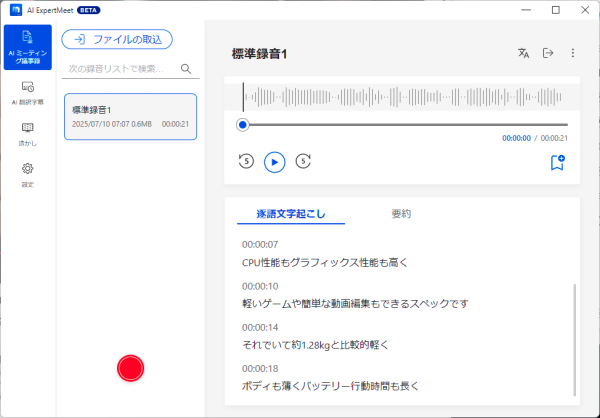Screen dimensions: 600x418
Task: Select the 標準録音1 recording in list
Action: pyautogui.click(x=130, y=116)
